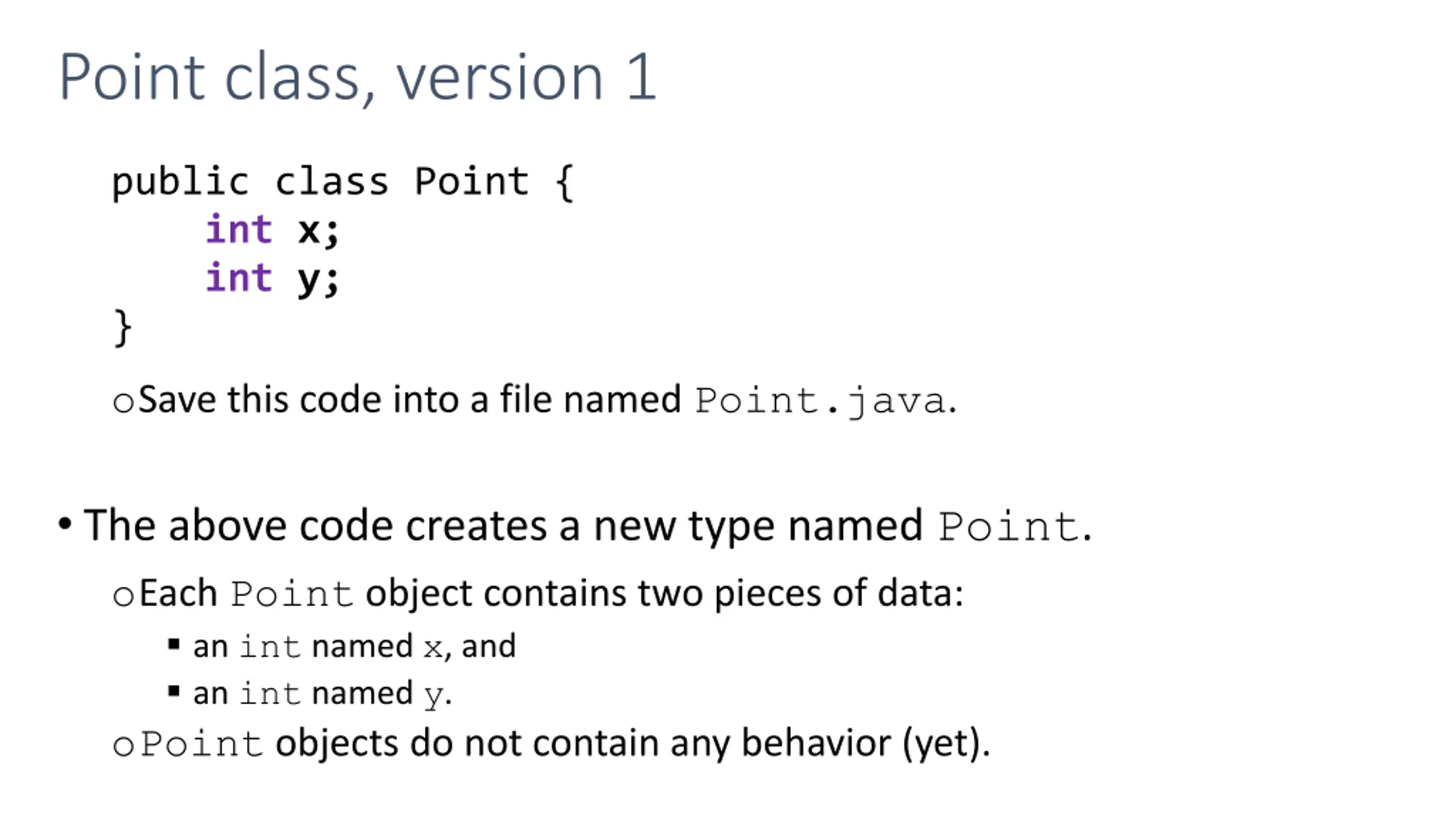Click the 'public class Point {' code line
The image size is (1456, 819).
(343, 182)
